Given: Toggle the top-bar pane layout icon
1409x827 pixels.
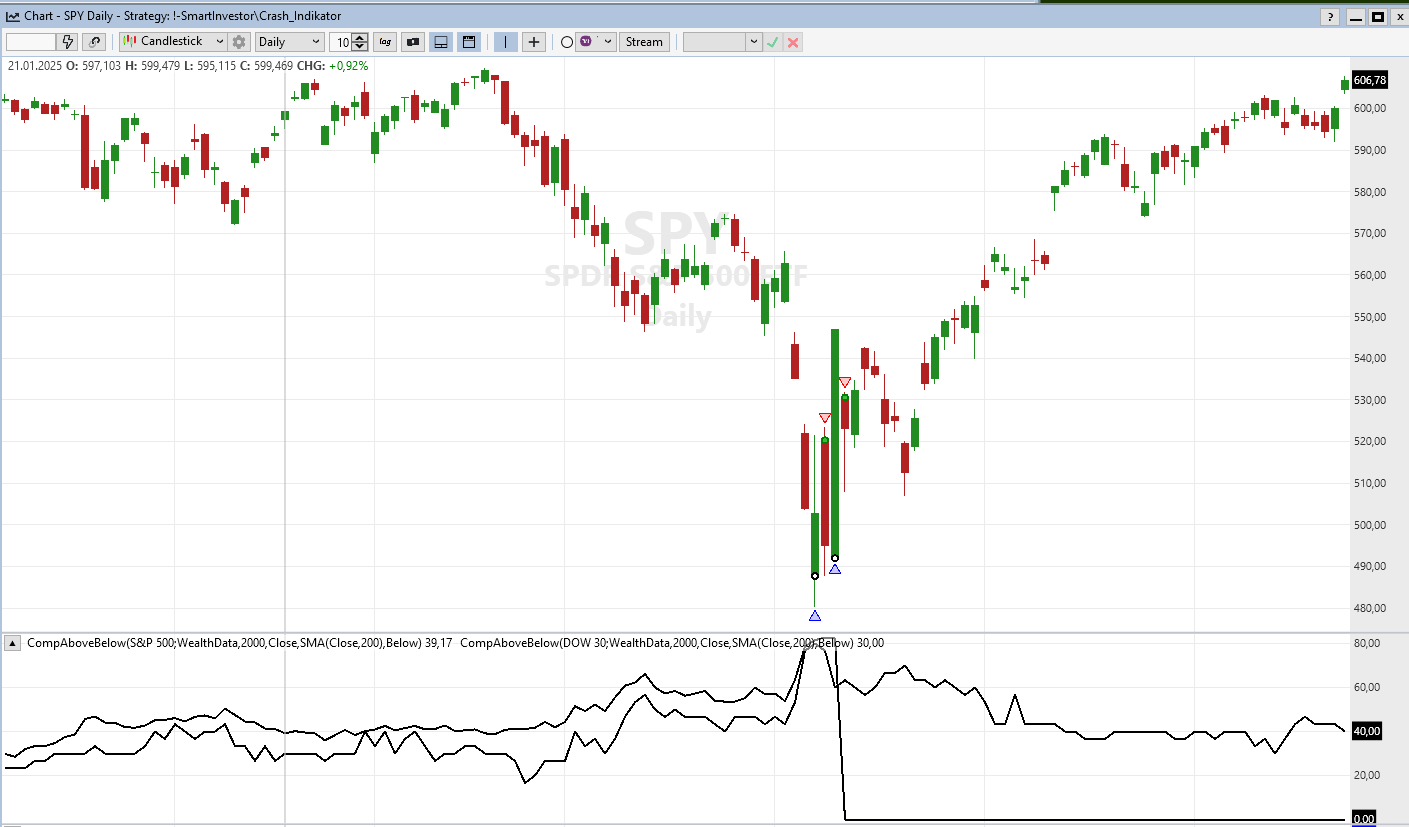Looking at the screenshot, I should tap(468, 42).
